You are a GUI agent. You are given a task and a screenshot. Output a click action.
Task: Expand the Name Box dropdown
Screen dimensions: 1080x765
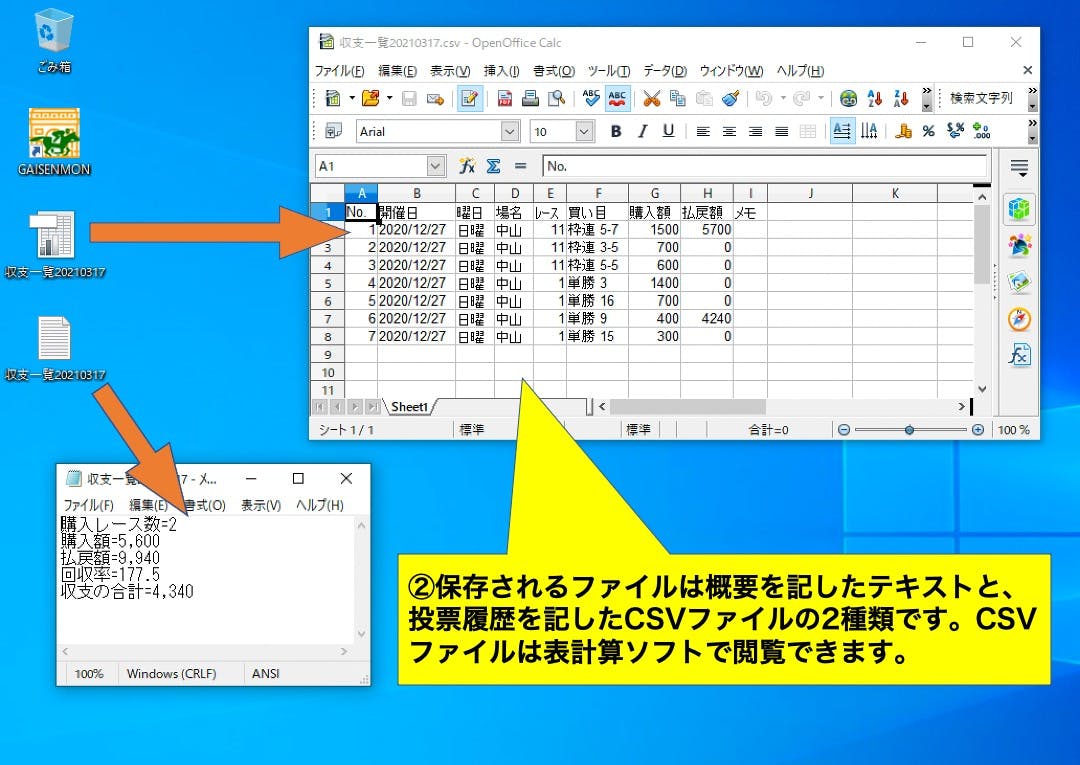tap(435, 166)
